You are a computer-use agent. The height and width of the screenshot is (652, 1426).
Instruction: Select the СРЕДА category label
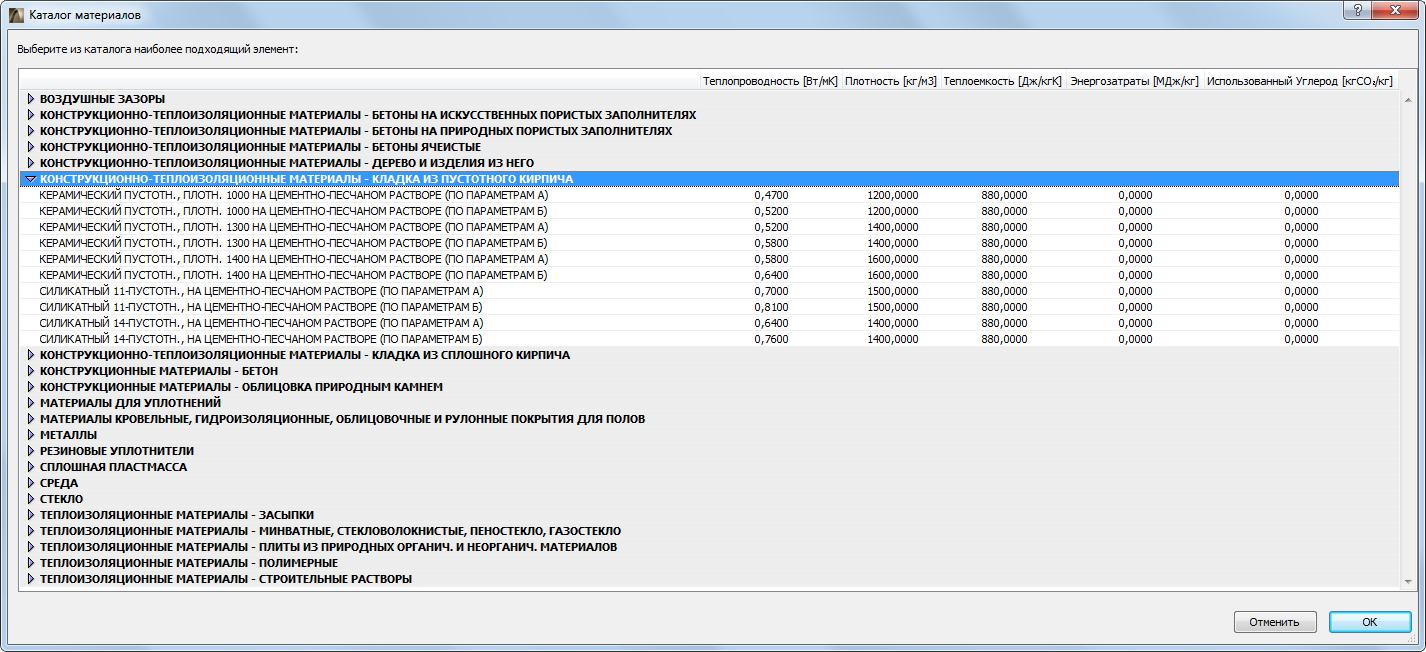click(59, 483)
